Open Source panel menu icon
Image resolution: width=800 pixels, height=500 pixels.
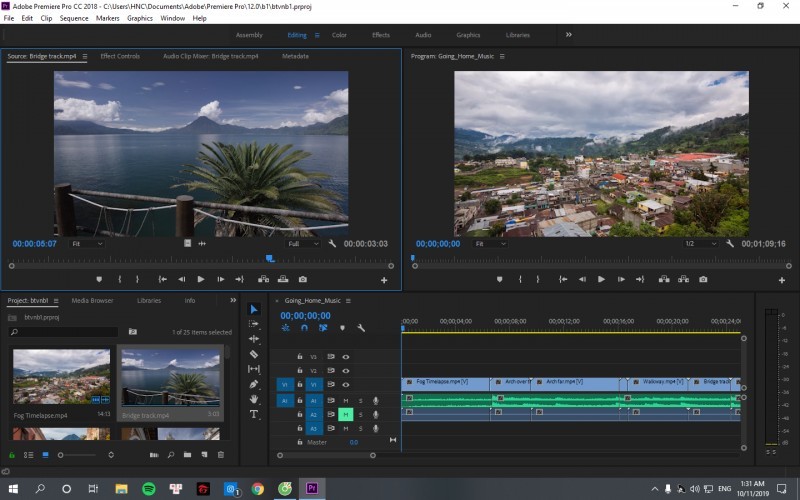click(x=85, y=57)
